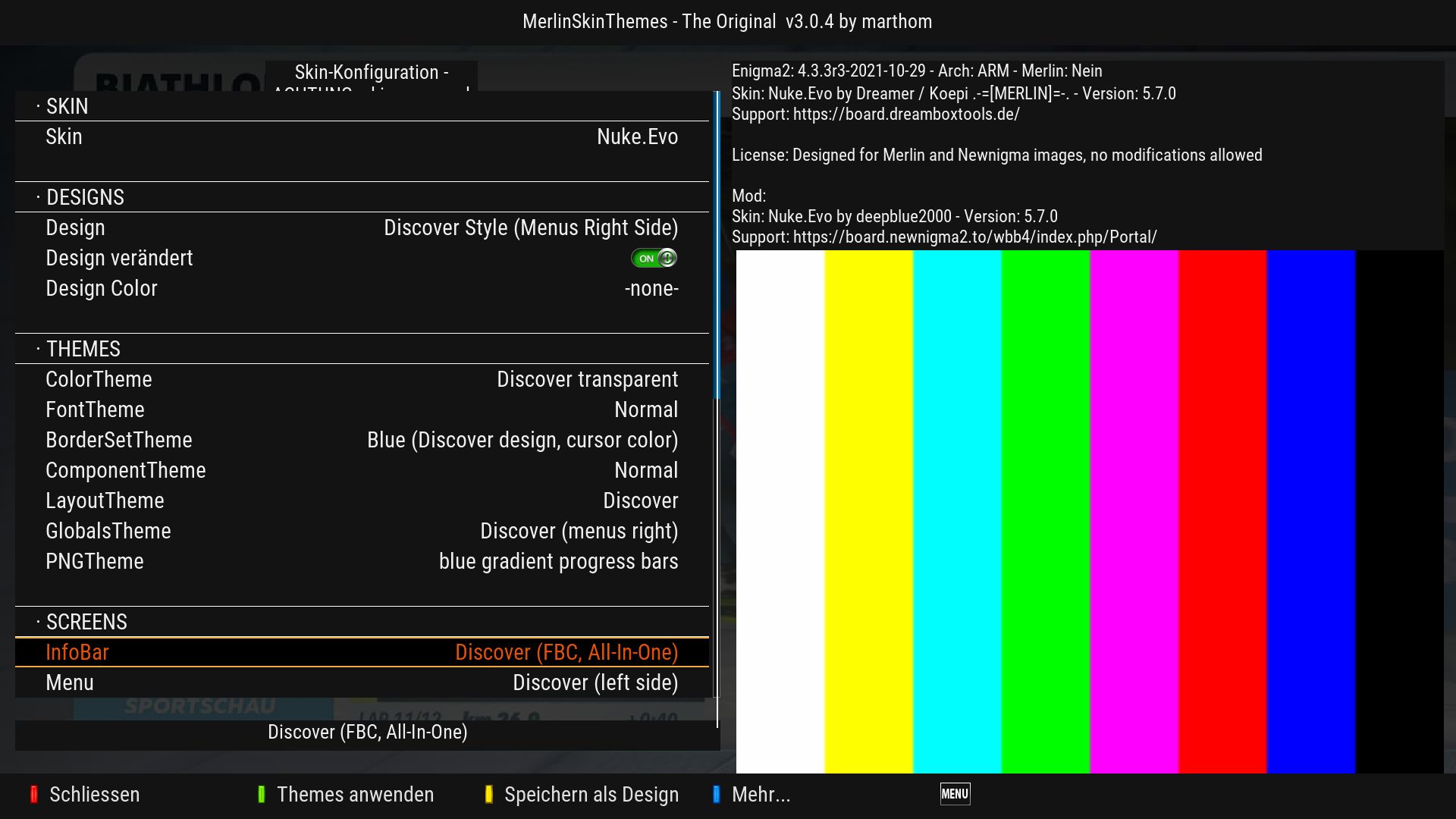Click the cyan bar in preview
The image size is (1456, 819).
(957, 512)
